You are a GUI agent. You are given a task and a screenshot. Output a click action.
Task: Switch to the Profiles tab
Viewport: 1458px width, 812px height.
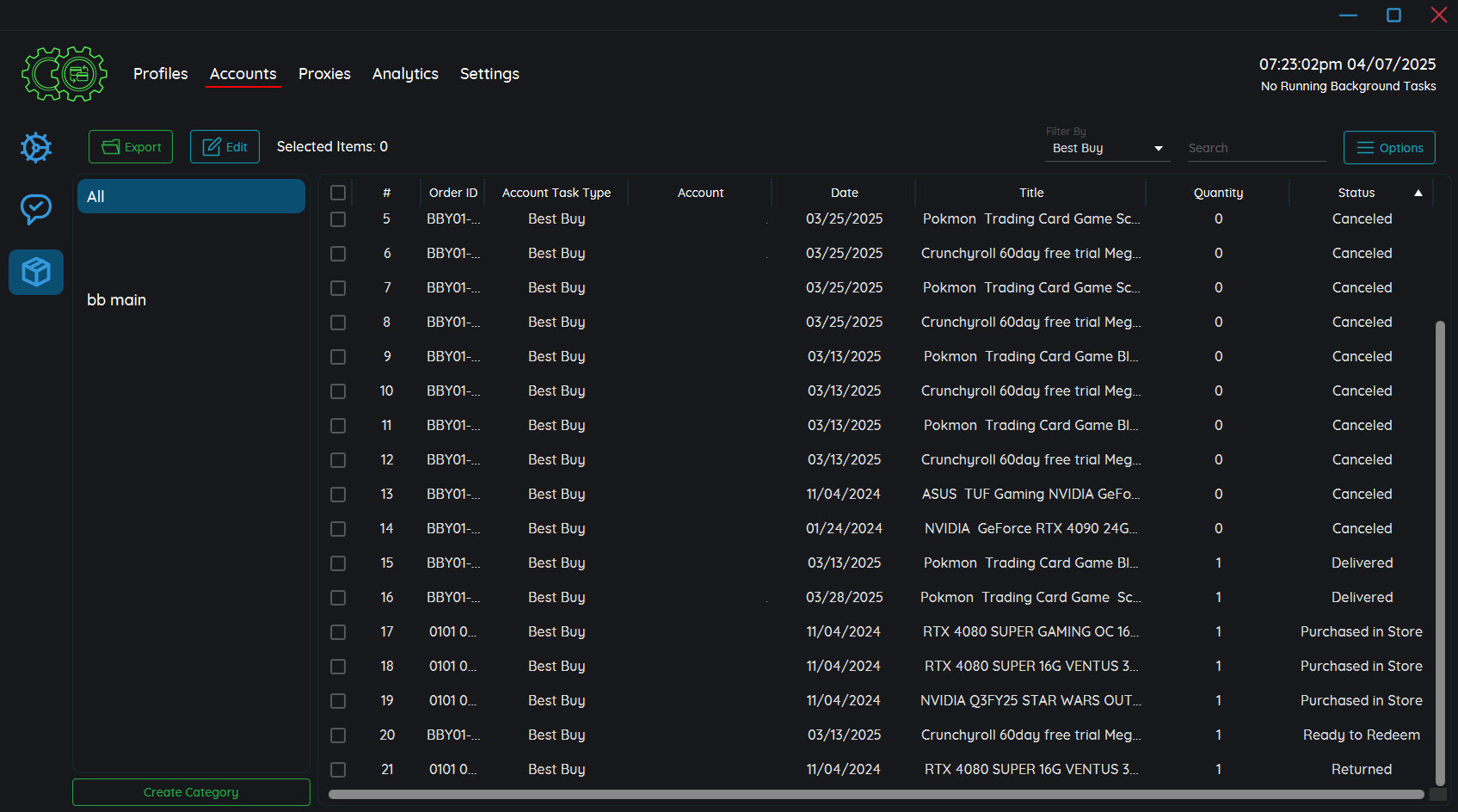point(160,74)
